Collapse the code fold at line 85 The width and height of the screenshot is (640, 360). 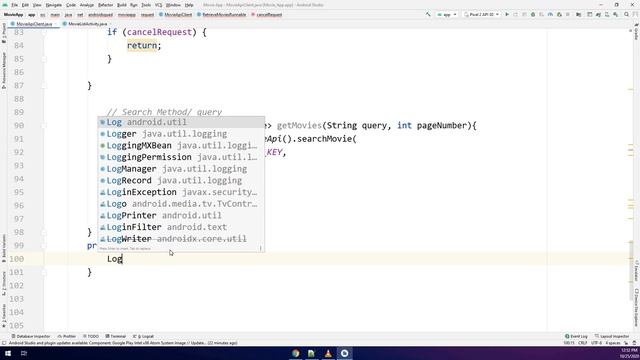point(44,59)
